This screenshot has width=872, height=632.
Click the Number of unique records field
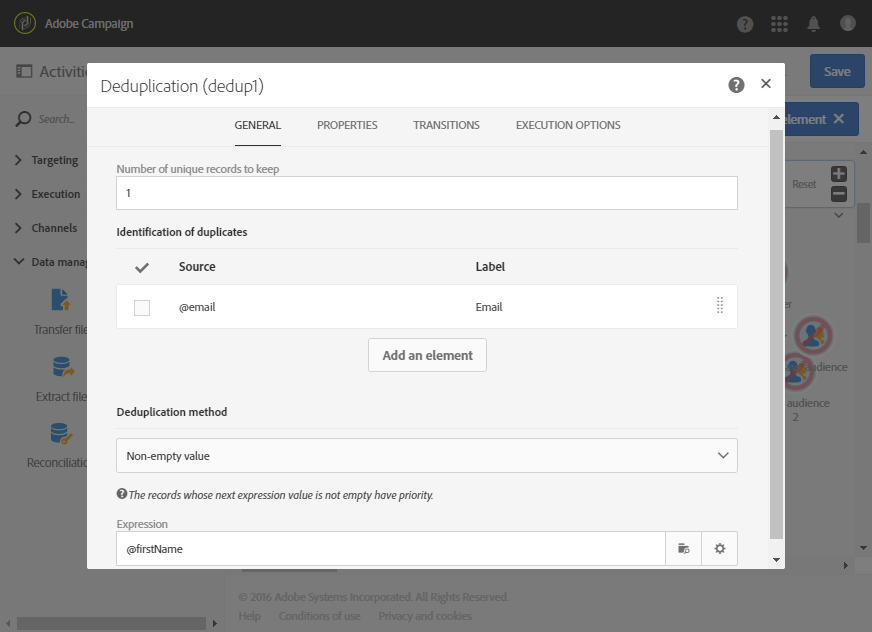(x=427, y=193)
